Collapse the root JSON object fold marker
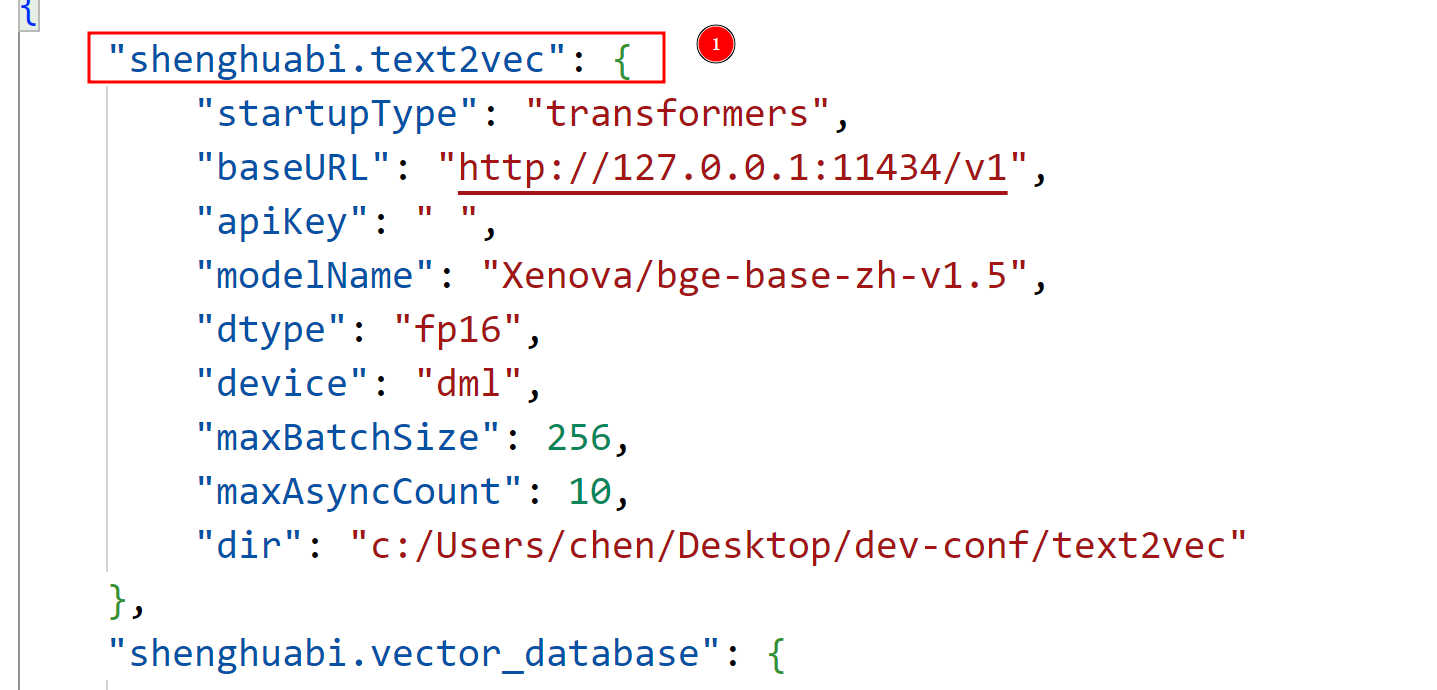The width and height of the screenshot is (1437, 690). (x=28, y=14)
